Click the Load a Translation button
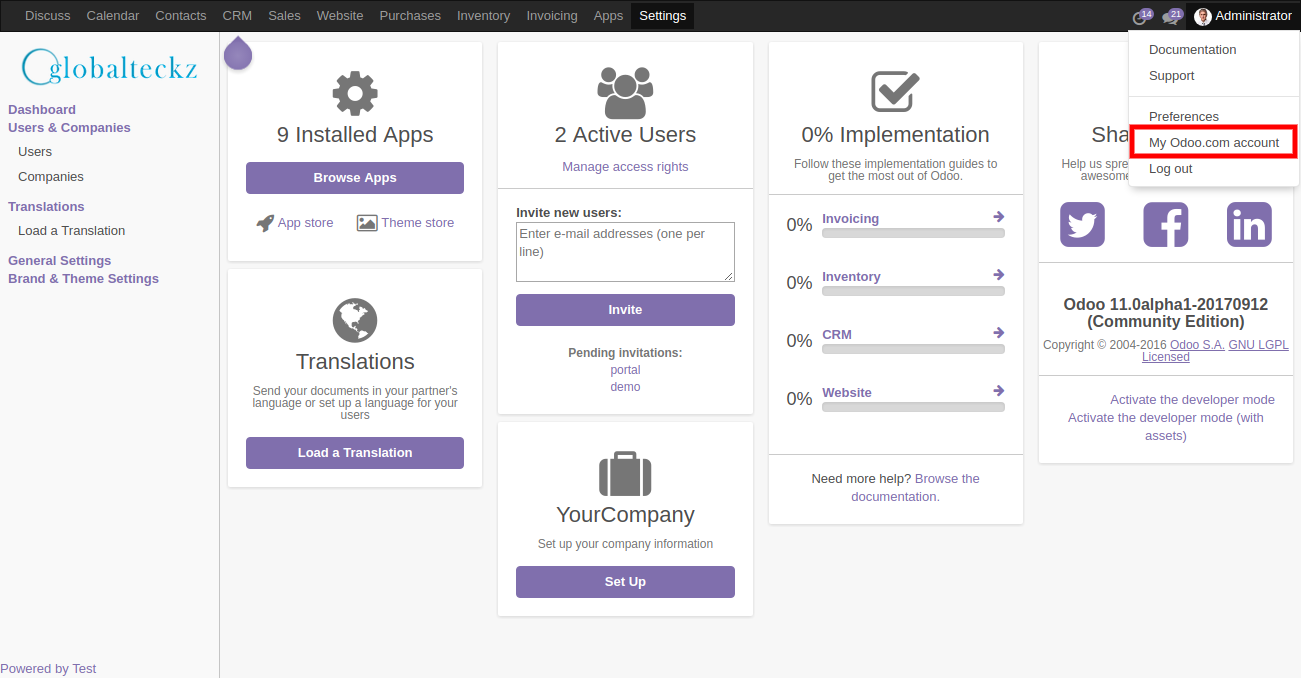The height and width of the screenshot is (678, 1301). coord(355,453)
